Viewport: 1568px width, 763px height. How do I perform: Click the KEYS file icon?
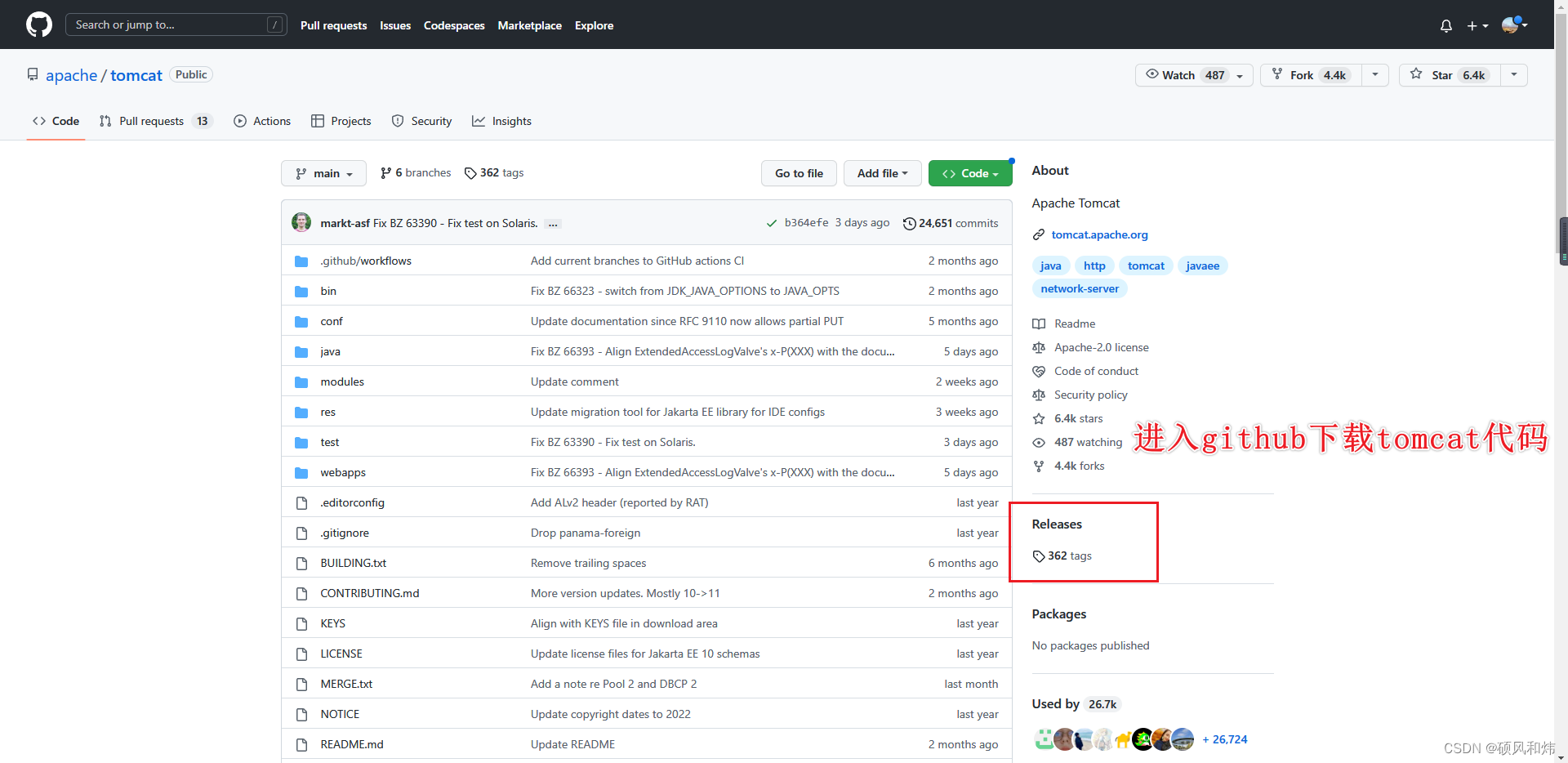pos(301,624)
